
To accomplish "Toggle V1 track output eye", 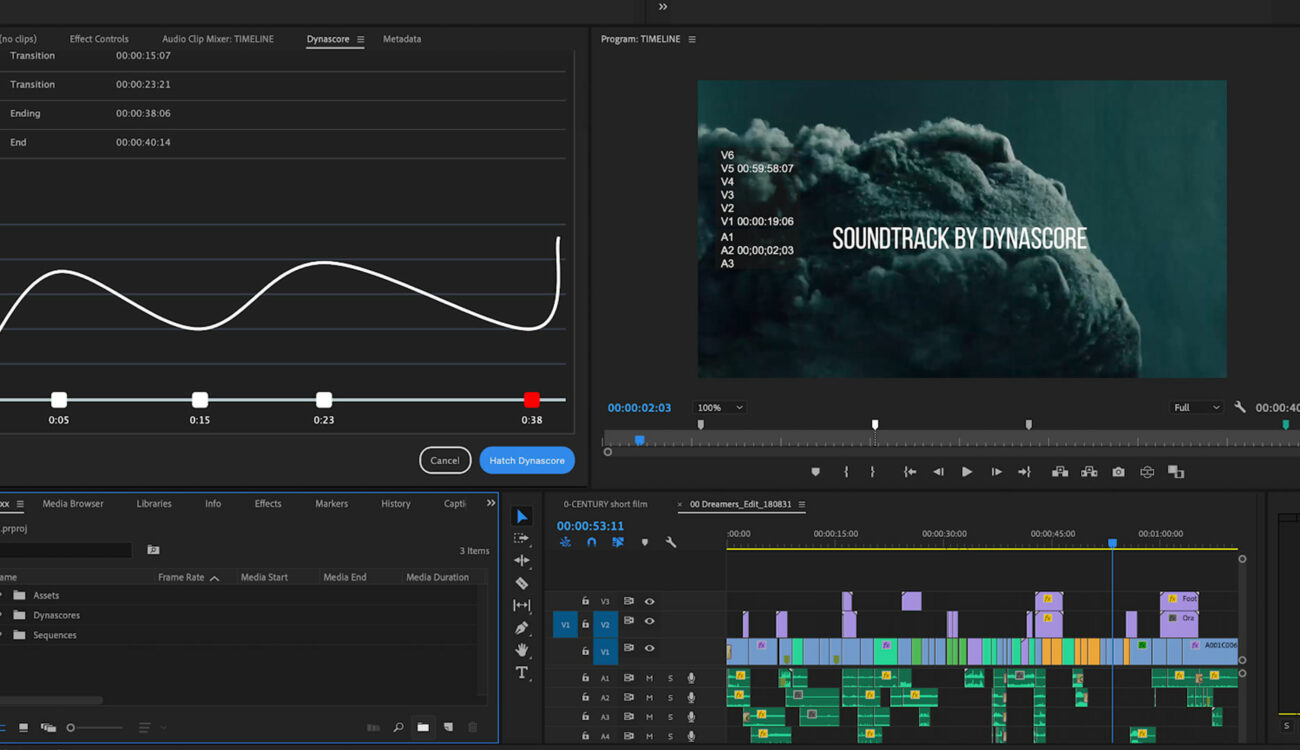I will [649, 648].
